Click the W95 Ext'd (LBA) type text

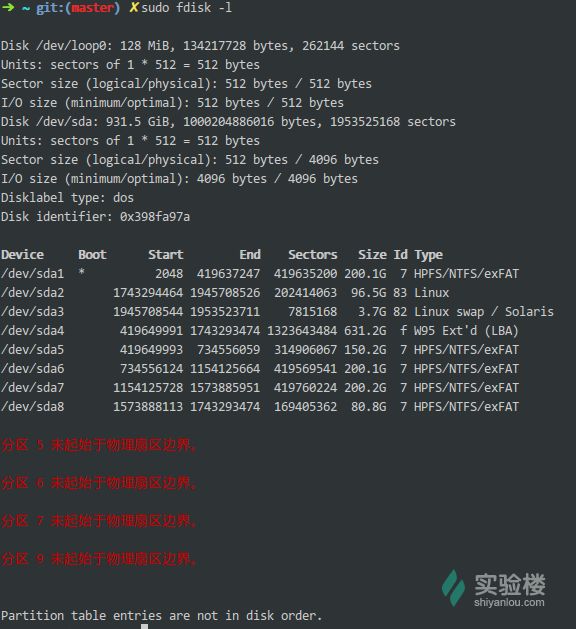coord(466,331)
